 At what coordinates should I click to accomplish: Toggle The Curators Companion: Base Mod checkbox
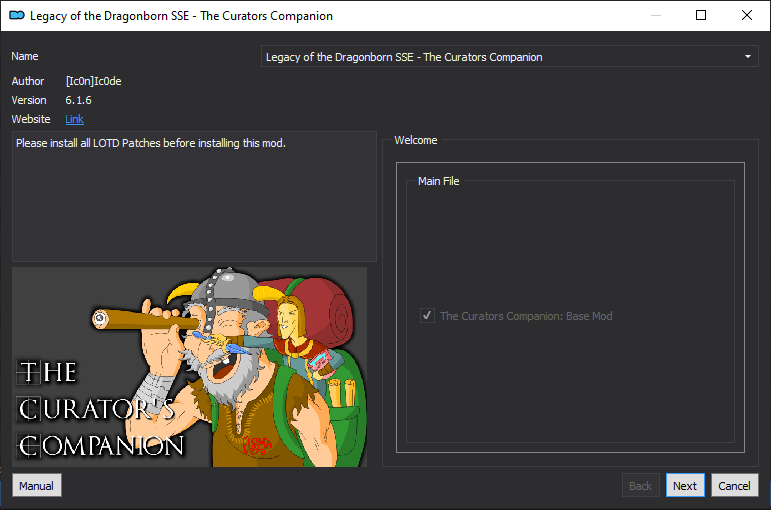pyautogui.click(x=427, y=315)
